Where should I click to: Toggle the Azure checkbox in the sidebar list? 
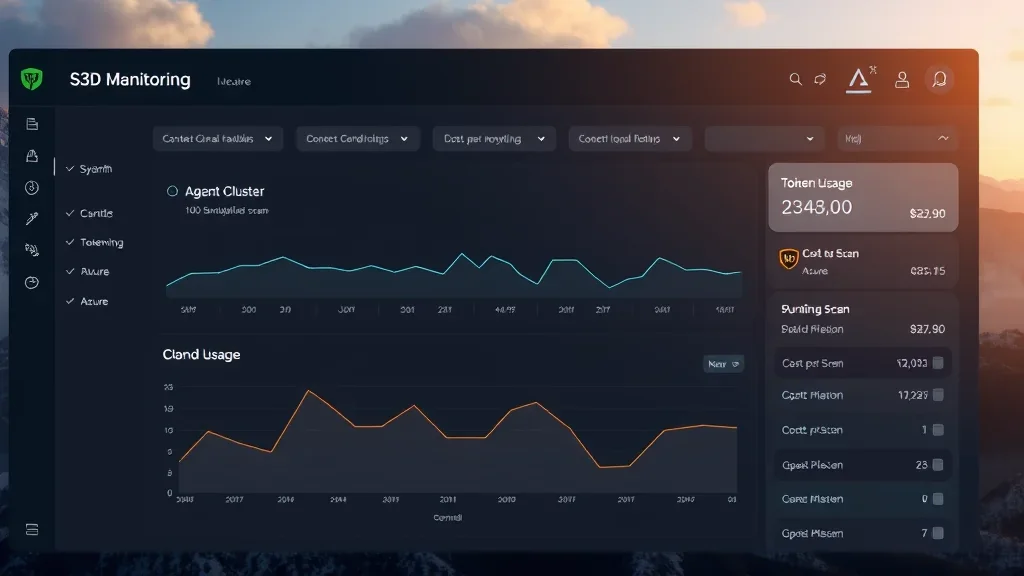click(x=68, y=271)
